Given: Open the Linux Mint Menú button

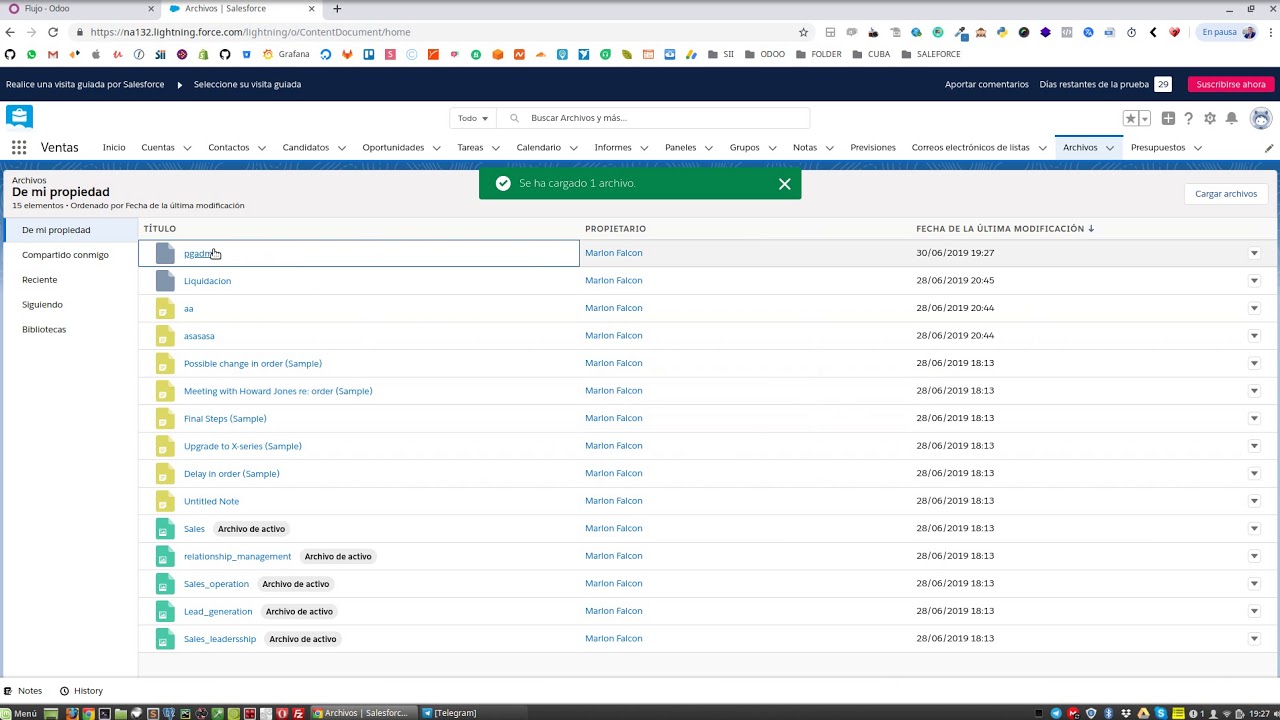Looking at the screenshot, I should click(20, 713).
